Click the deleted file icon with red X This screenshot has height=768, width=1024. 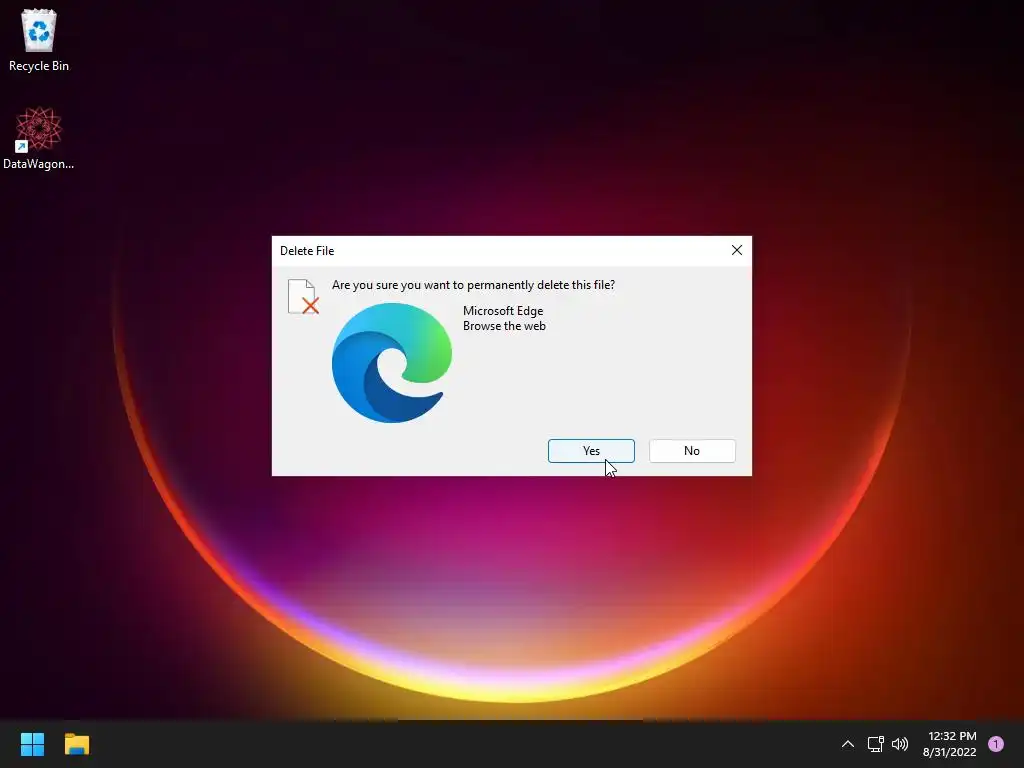[x=303, y=296]
